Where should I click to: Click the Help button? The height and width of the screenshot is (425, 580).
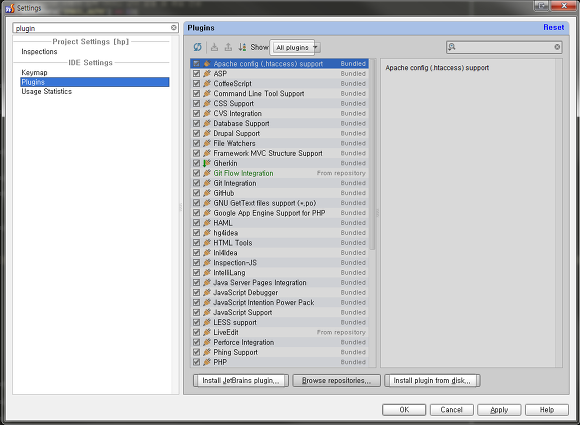click(547, 410)
